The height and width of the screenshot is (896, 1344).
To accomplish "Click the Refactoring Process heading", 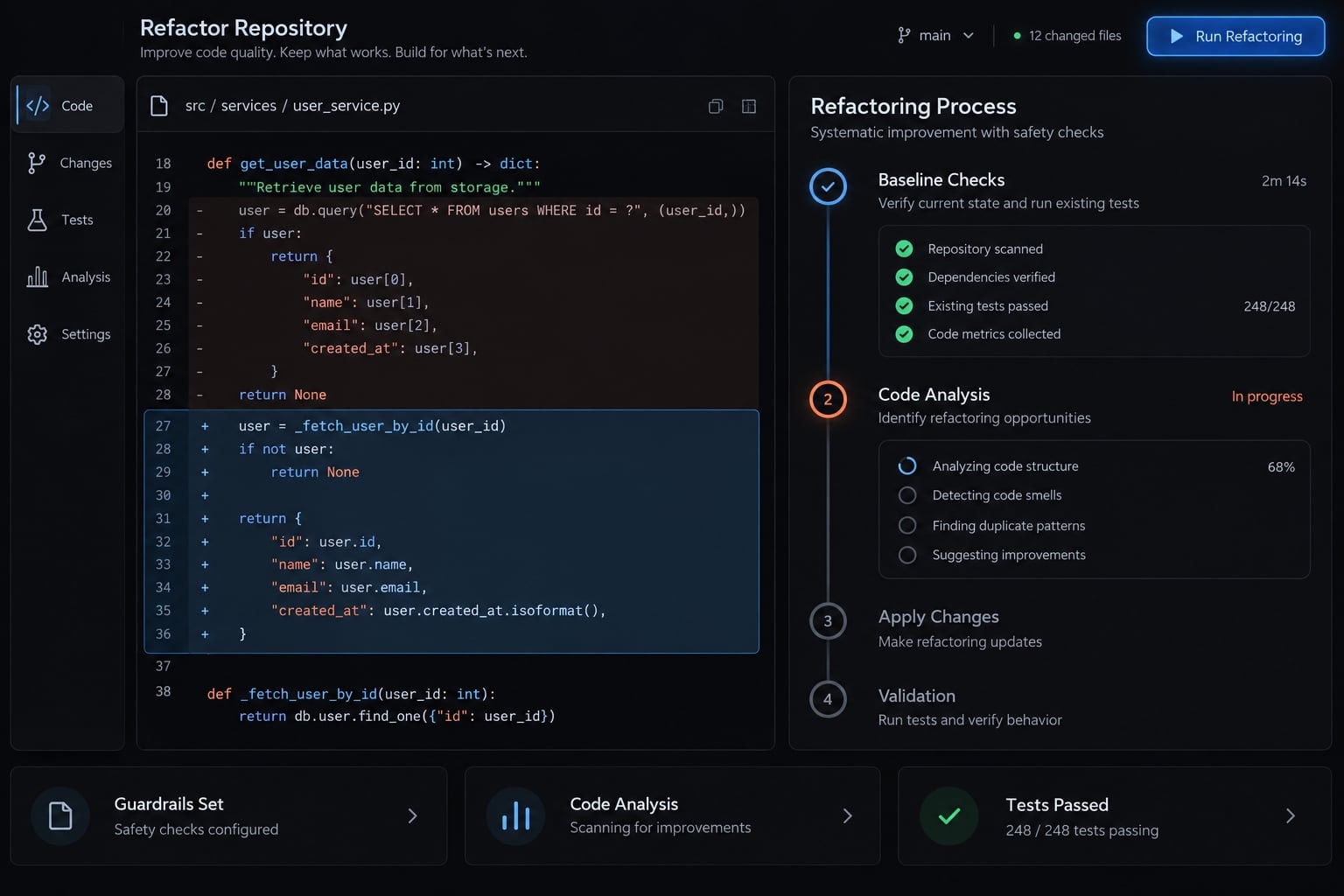I will click(x=913, y=106).
